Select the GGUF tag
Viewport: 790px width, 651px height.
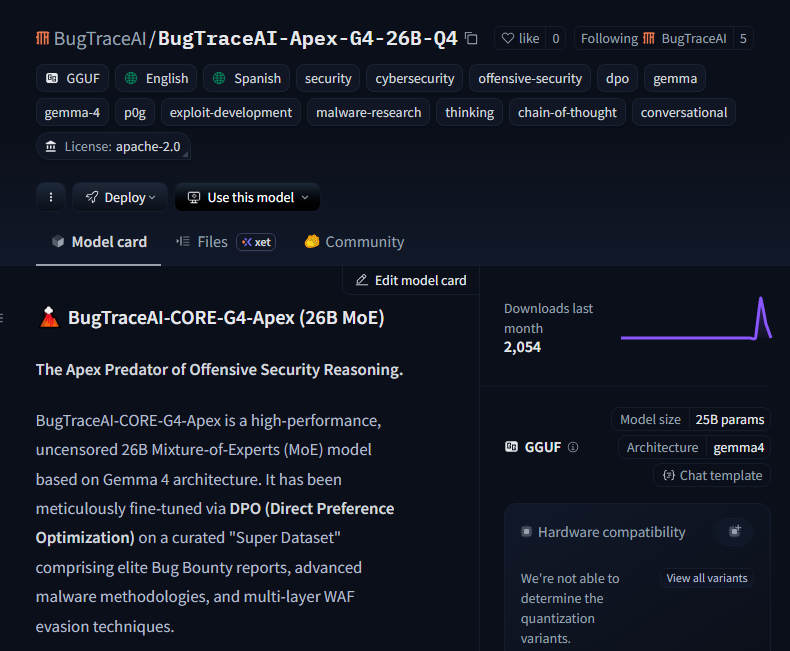pos(73,78)
